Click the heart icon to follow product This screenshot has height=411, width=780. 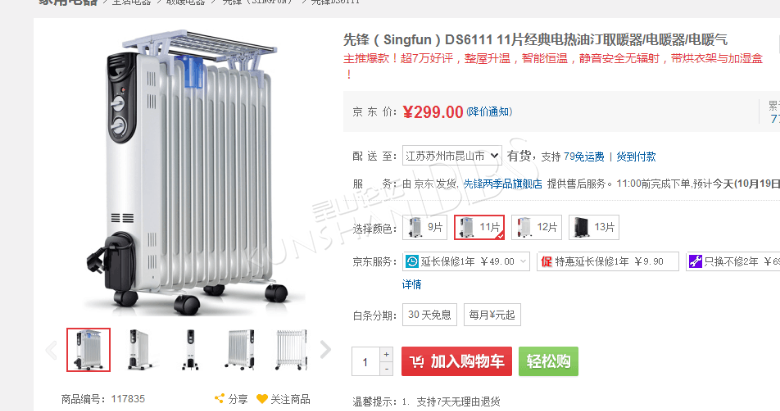click(x=262, y=399)
